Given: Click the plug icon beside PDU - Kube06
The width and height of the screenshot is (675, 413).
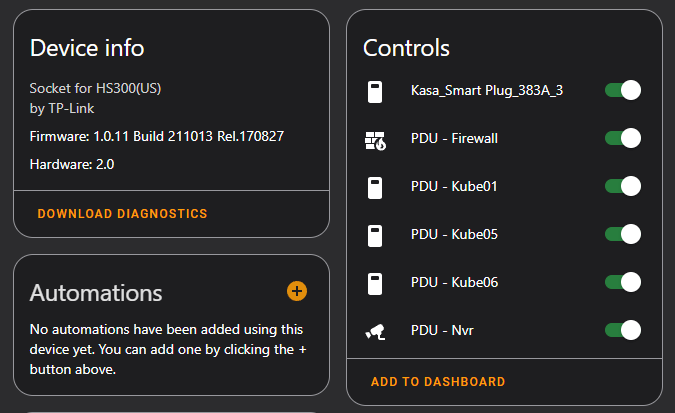Looking at the screenshot, I should (375, 283).
